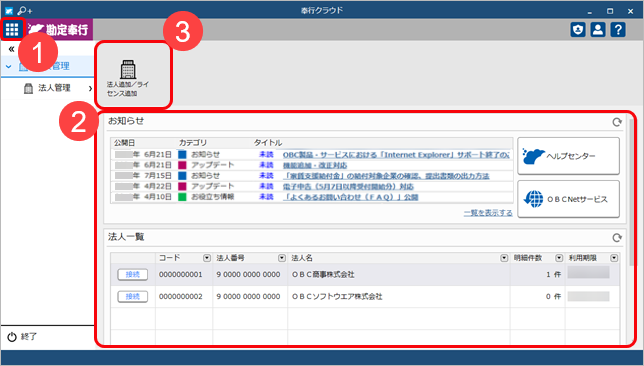Image resolution: width=644 pixels, height=366 pixels.
Task: Open the 電子申告 (5月7日) notice link
Action: pos(348,186)
